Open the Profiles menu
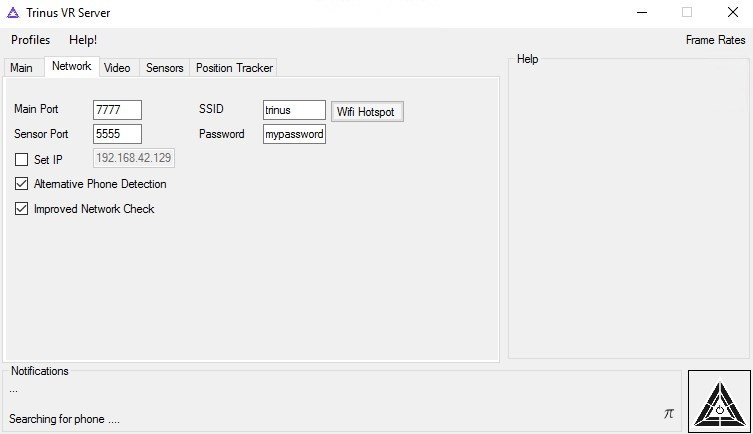753x434 pixels. point(30,40)
